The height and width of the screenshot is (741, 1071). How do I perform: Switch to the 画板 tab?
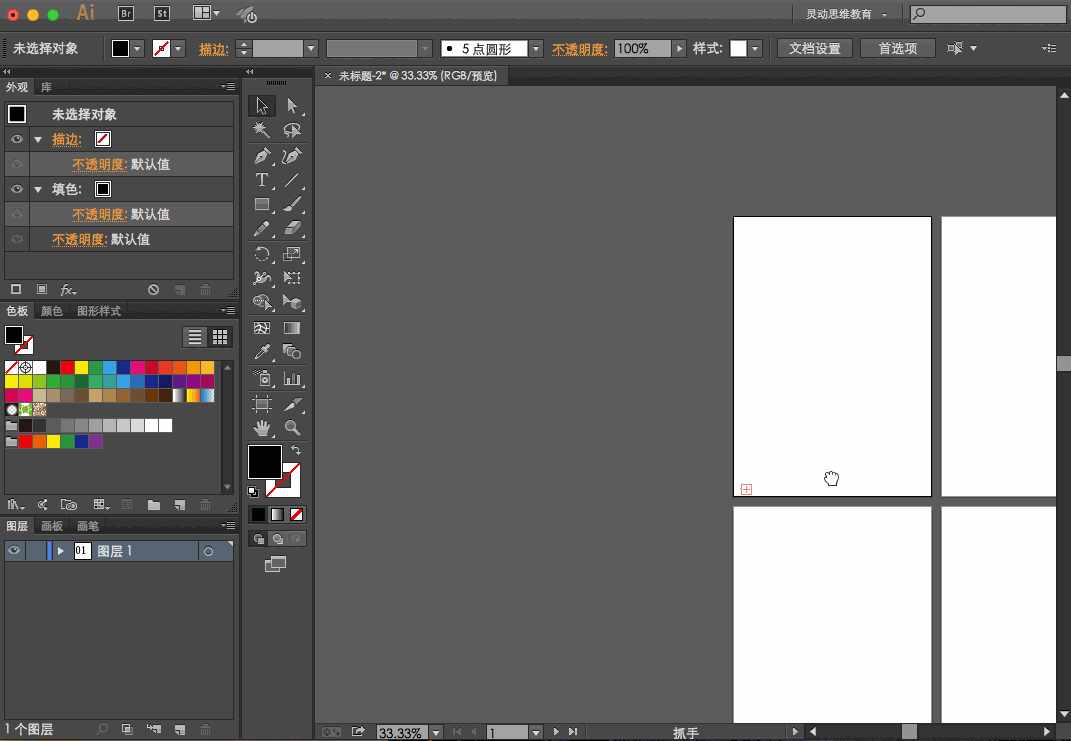click(52, 526)
